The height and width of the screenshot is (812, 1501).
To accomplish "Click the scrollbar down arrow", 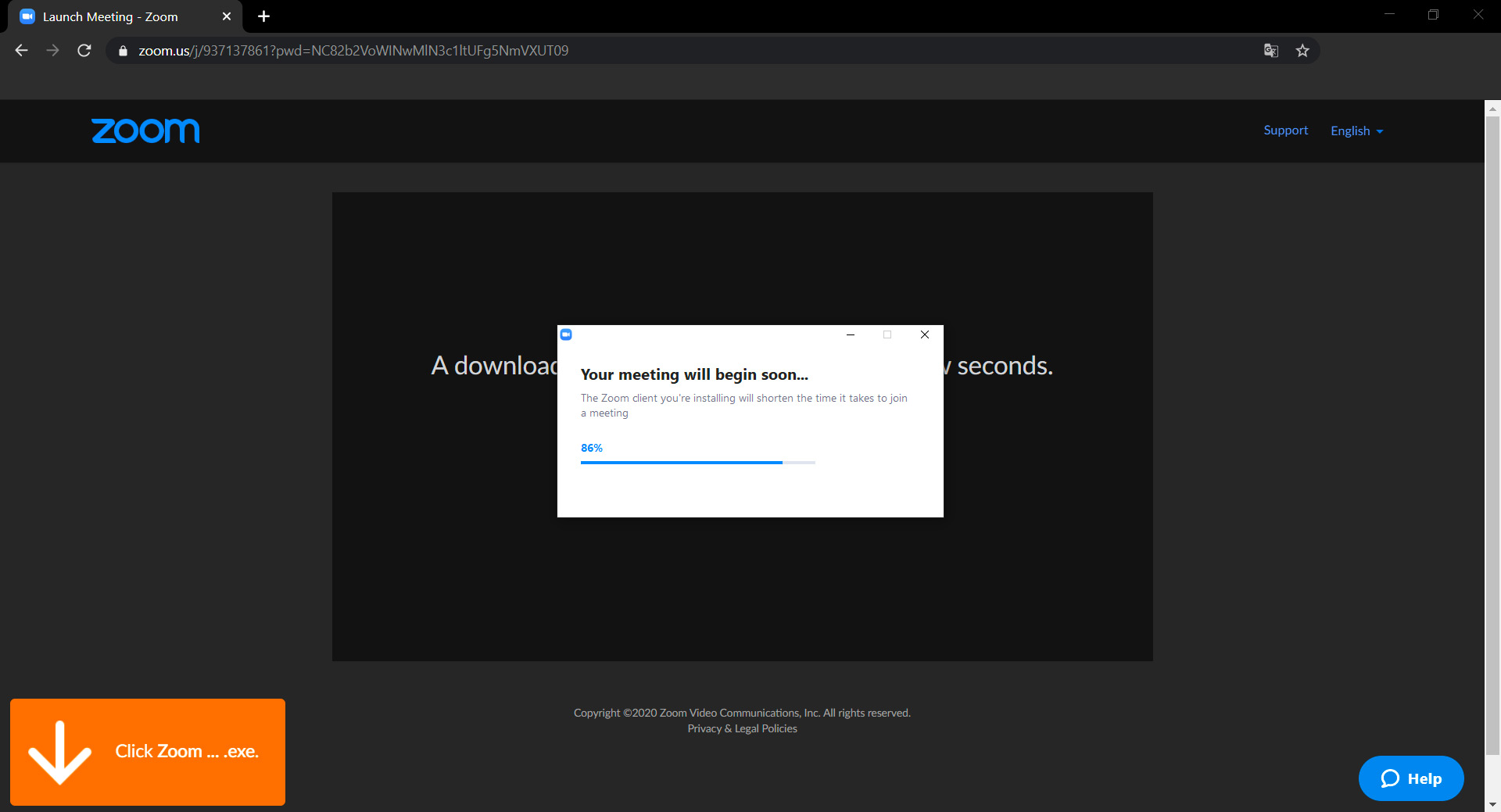I will pyautogui.click(x=1492, y=804).
